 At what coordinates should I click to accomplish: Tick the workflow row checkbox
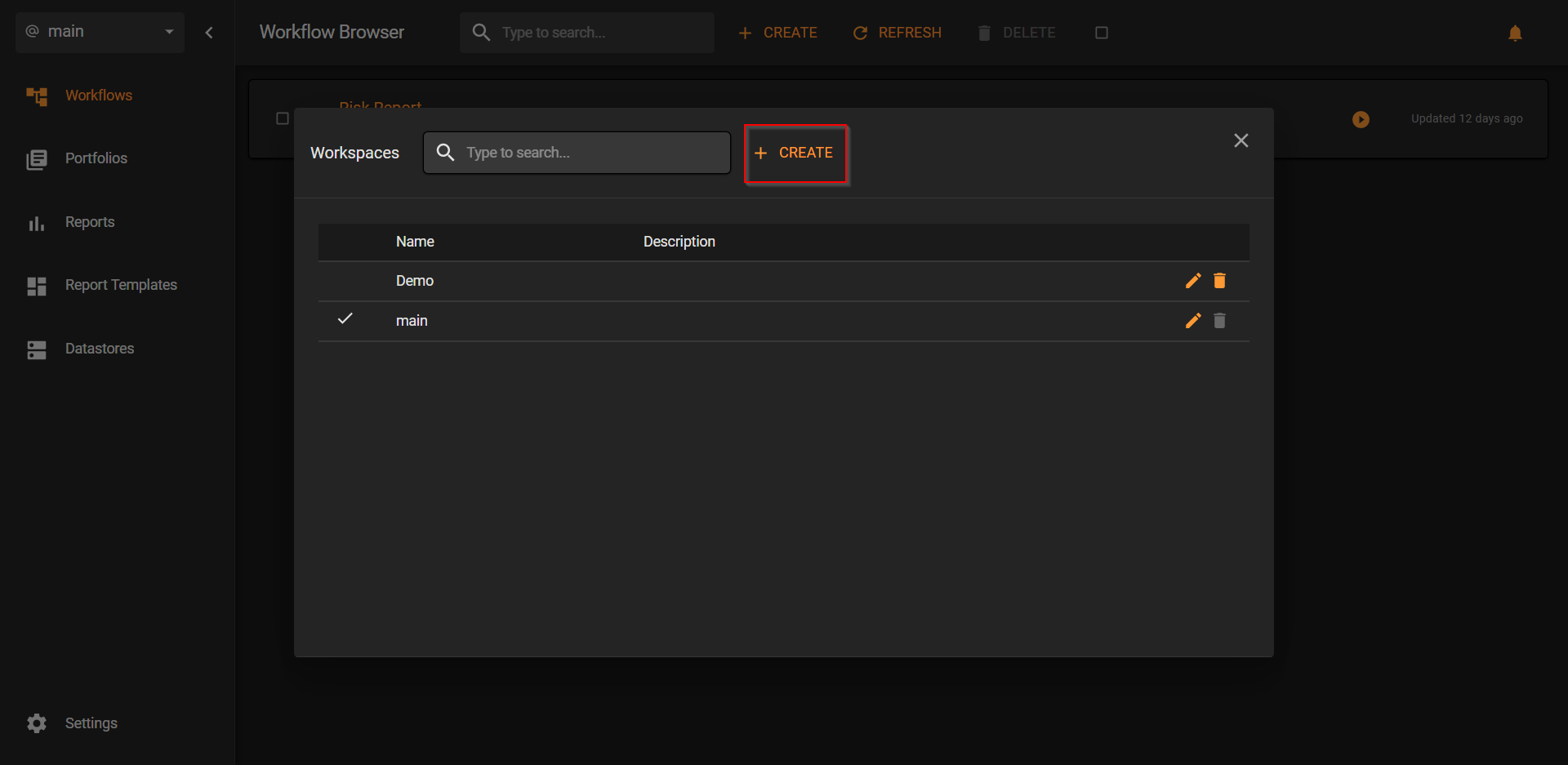pos(283,118)
